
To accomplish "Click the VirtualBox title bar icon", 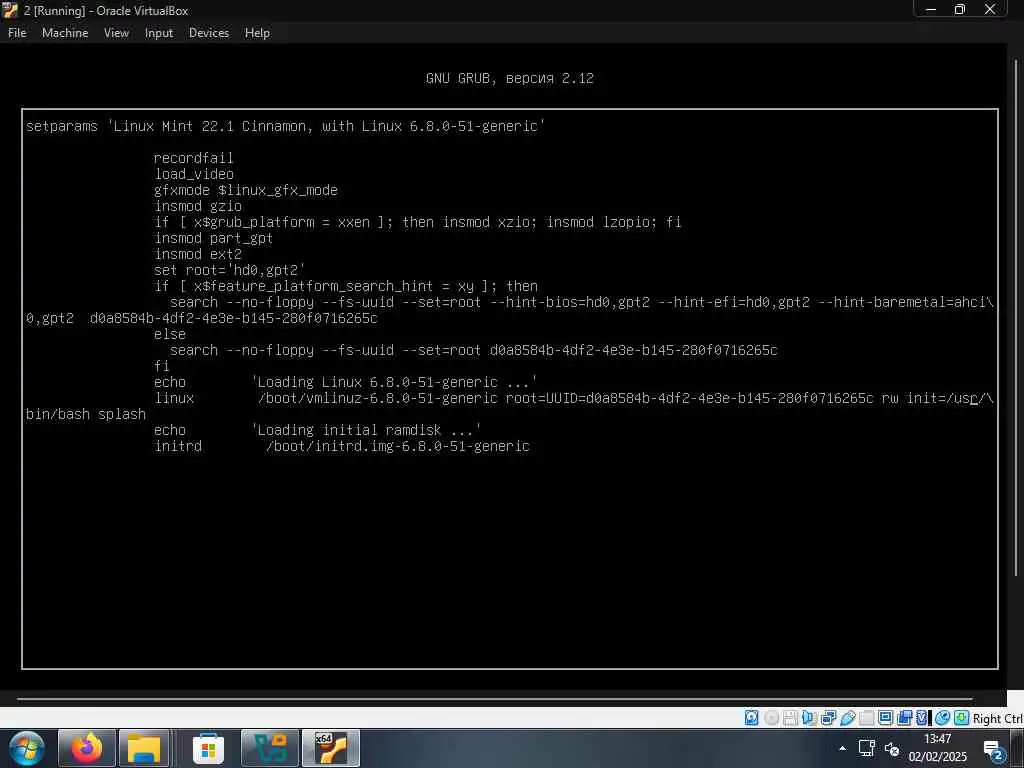I will (x=10, y=10).
